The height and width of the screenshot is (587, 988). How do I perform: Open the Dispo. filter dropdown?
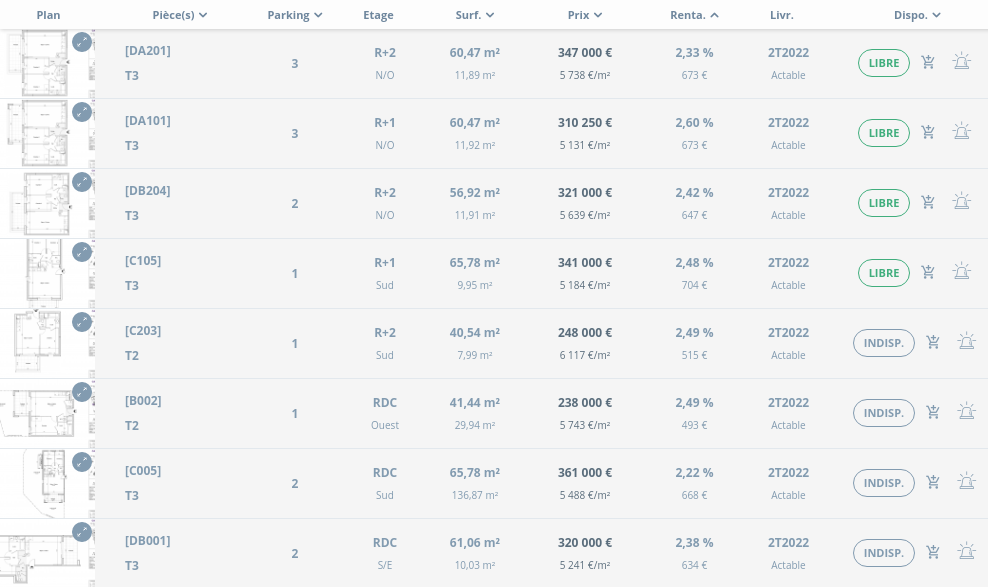pyautogui.click(x=917, y=15)
